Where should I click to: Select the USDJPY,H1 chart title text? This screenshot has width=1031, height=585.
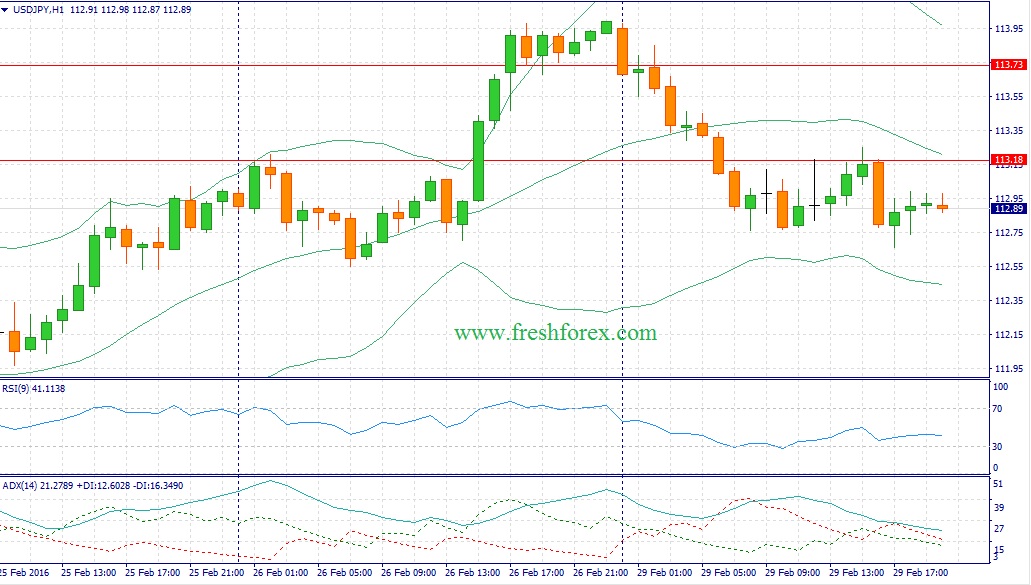[x=40, y=9]
